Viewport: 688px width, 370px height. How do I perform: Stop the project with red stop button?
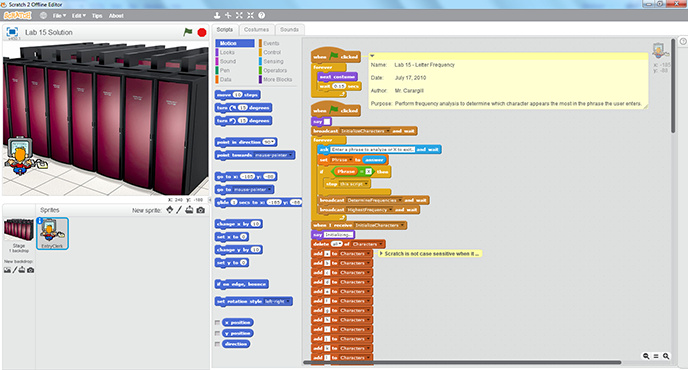[x=202, y=32]
